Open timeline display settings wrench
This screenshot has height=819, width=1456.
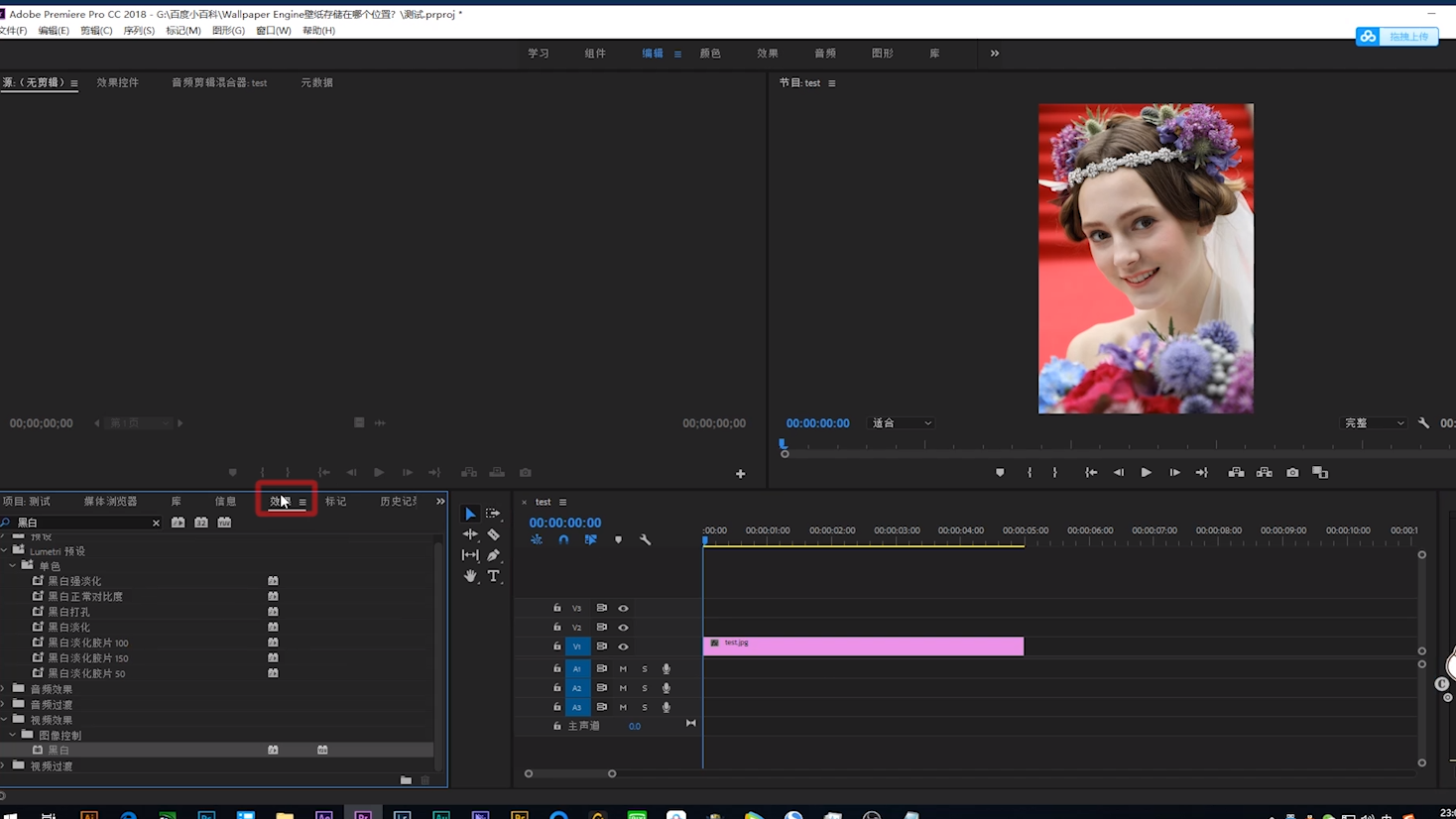(646, 540)
